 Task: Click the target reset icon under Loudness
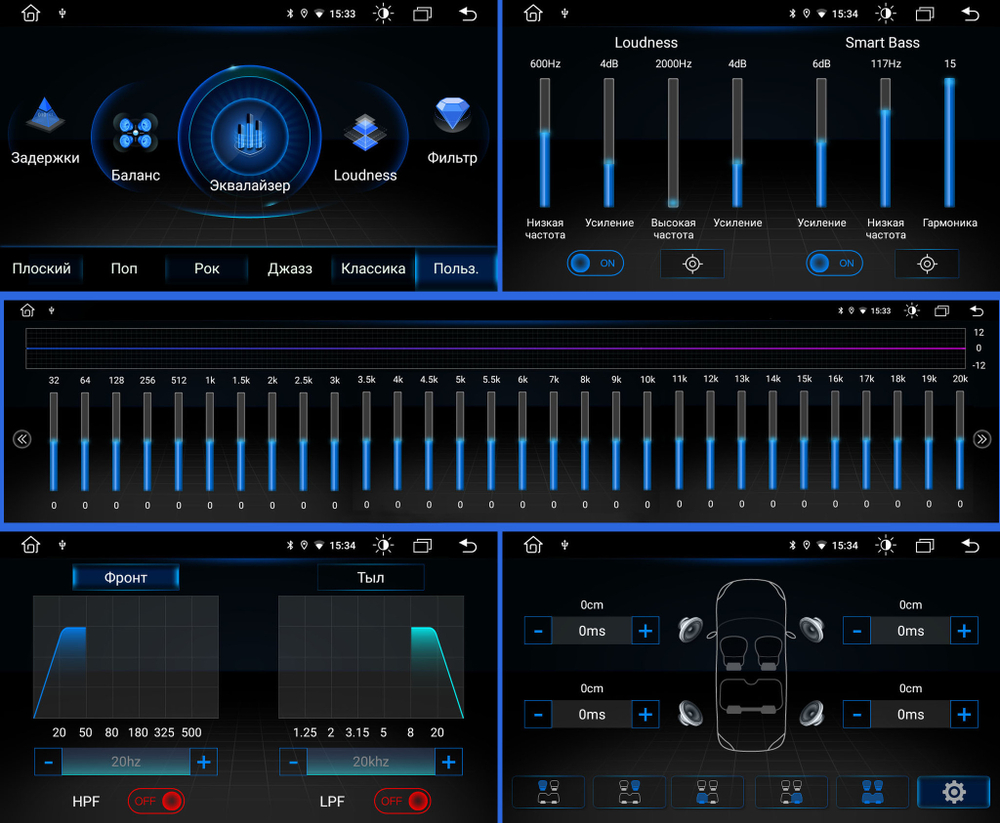pos(692,264)
